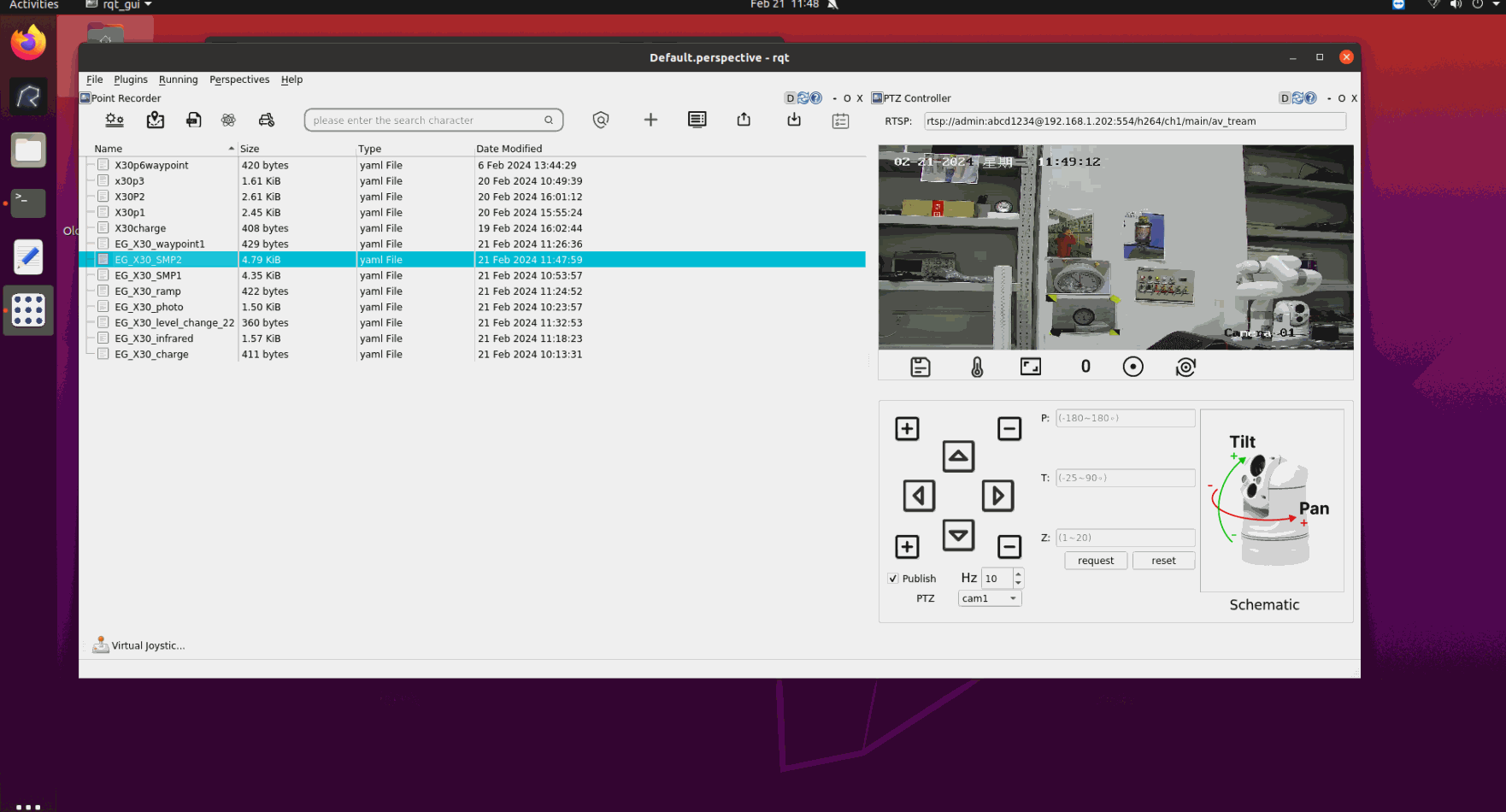Open the Plugins menu

(131, 79)
